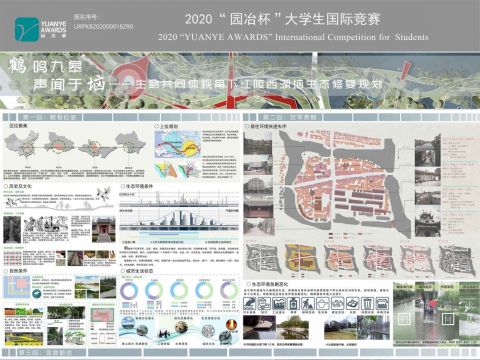480x360 pixels.
Task: Select the registration number URPK8202000018290
Action: pyautogui.click(x=103, y=26)
